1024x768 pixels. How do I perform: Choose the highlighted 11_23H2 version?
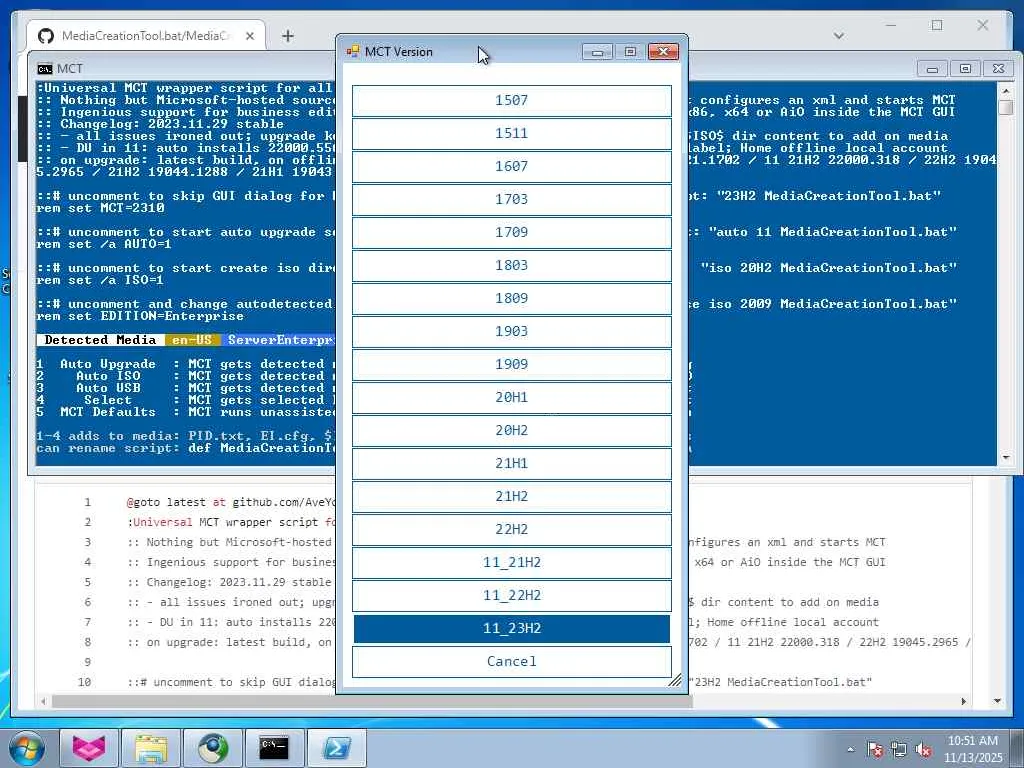click(x=511, y=628)
